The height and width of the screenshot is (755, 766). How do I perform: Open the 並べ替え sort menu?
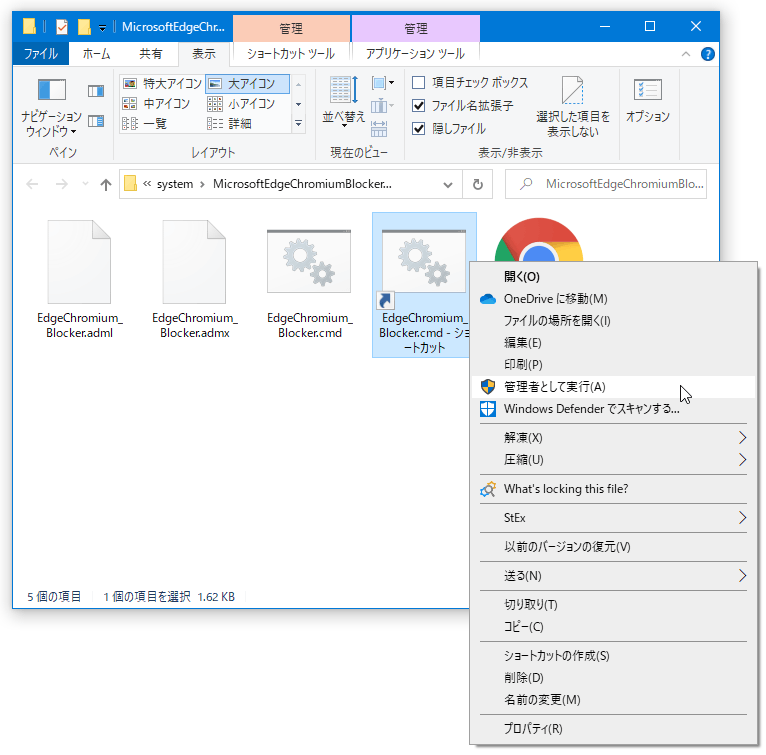pyautogui.click(x=344, y=102)
